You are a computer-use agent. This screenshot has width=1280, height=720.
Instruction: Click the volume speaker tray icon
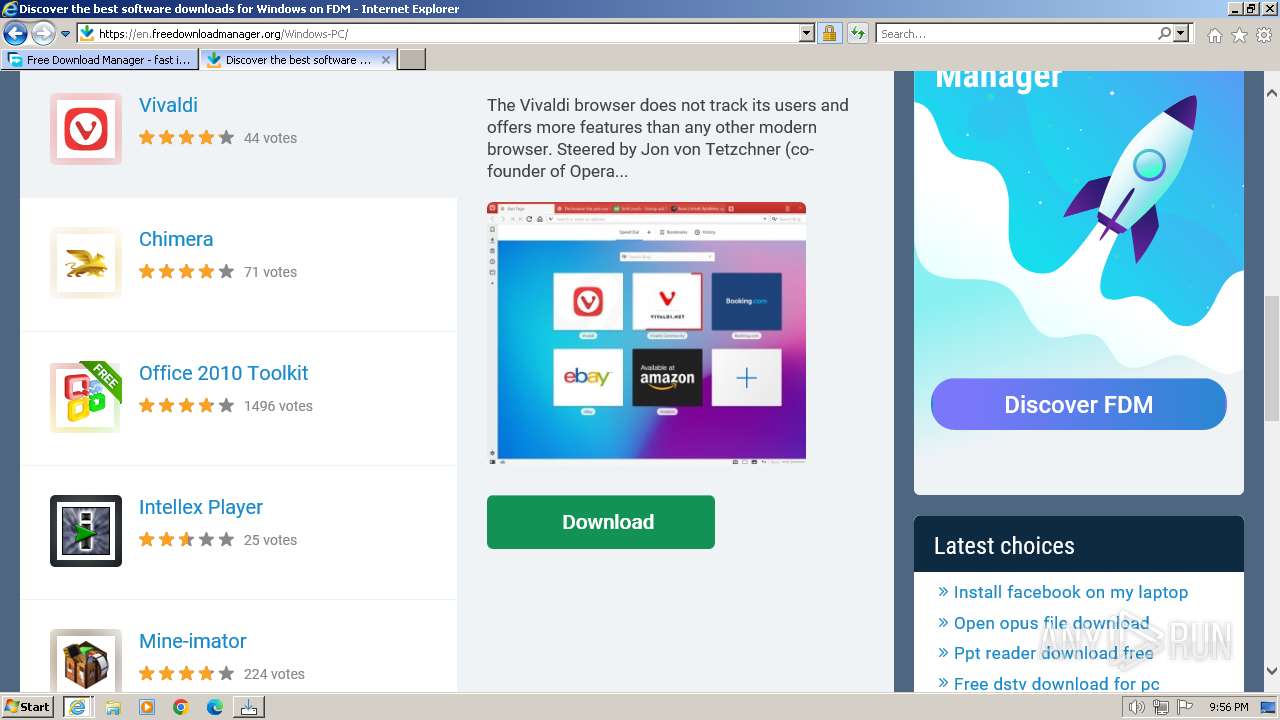[1136, 707]
